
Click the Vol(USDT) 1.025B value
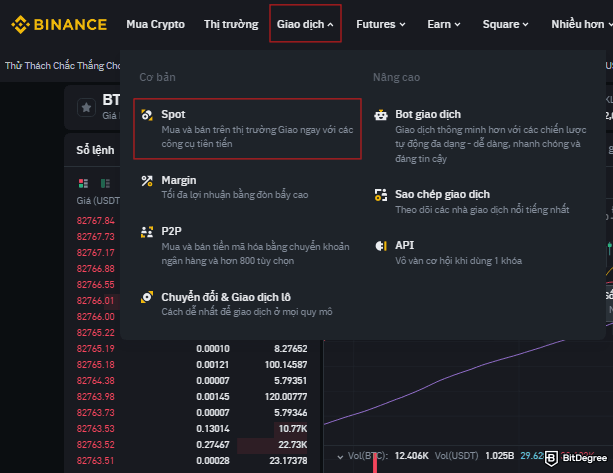500,456
